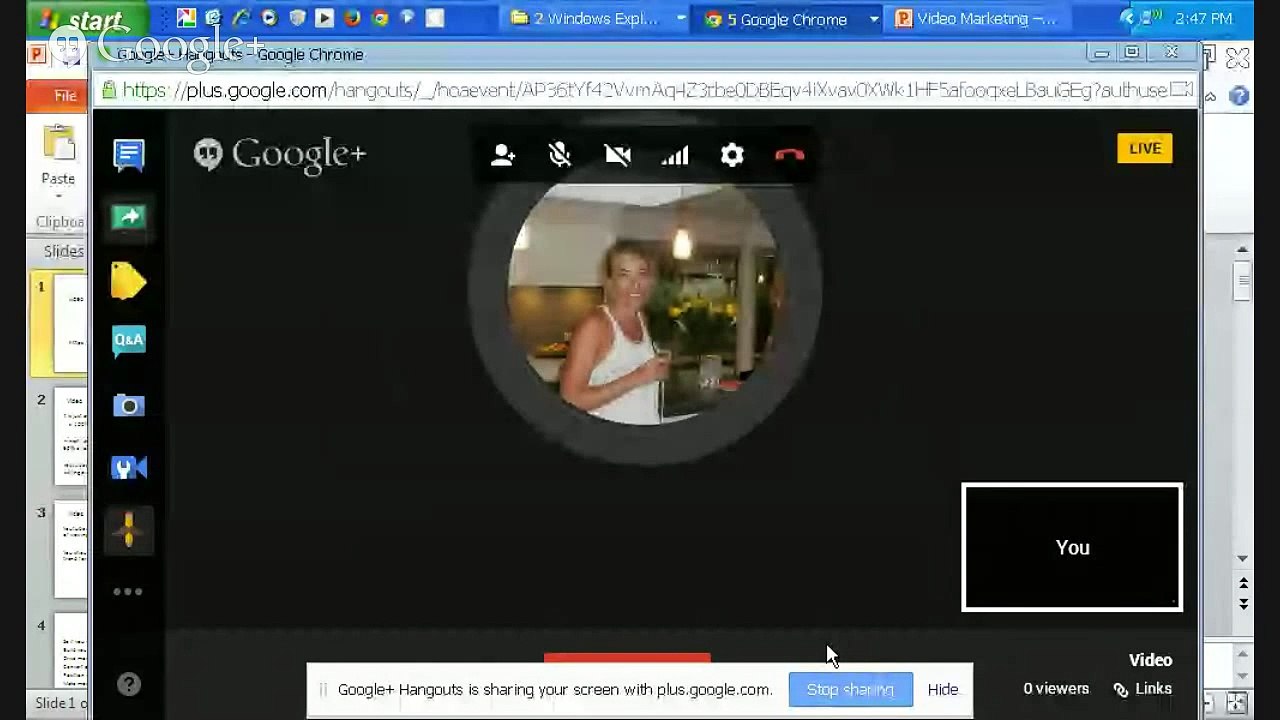Open the Video label at bottom right

[x=1150, y=660]
